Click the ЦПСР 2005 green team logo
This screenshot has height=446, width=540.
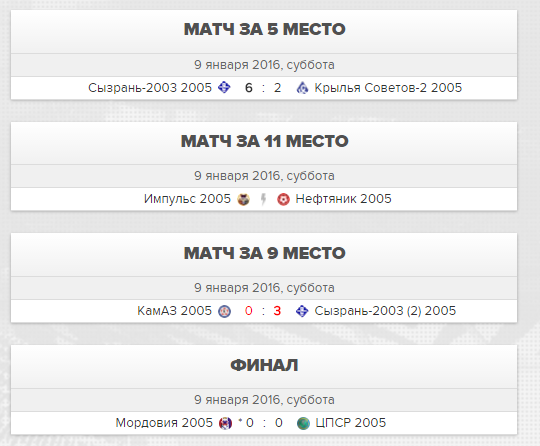(x=303, y=423)
